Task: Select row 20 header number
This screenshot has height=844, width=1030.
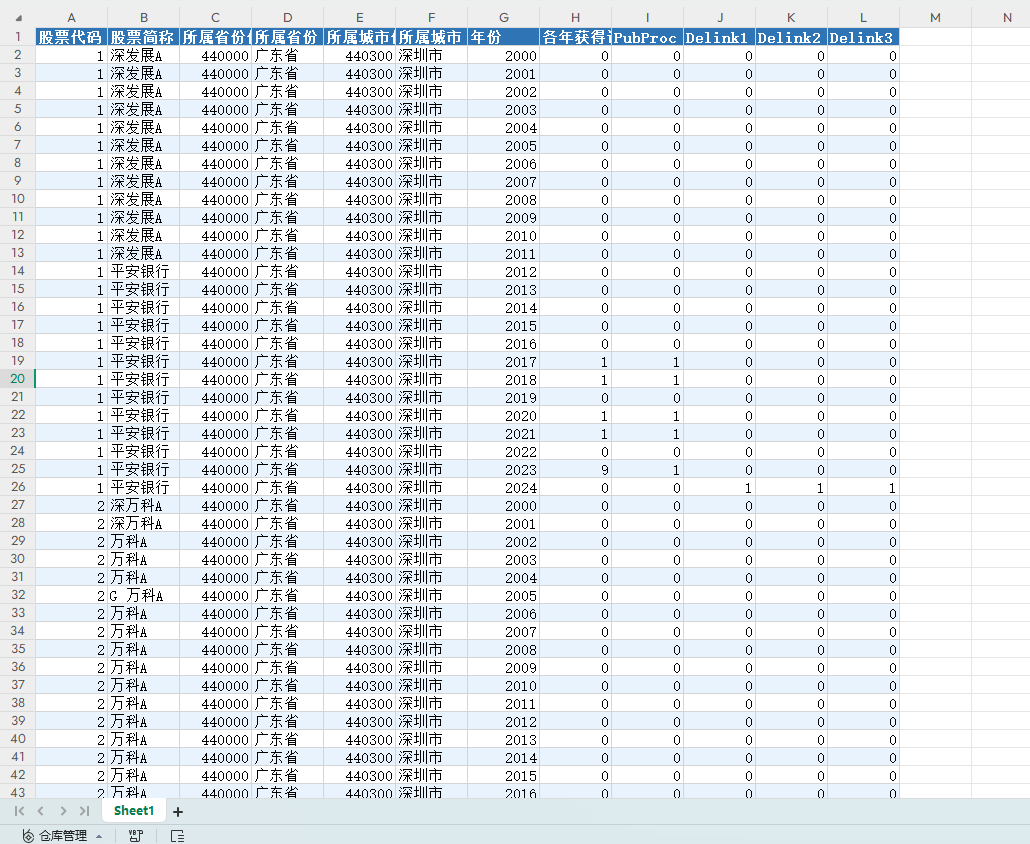Action: coord(18,379)
